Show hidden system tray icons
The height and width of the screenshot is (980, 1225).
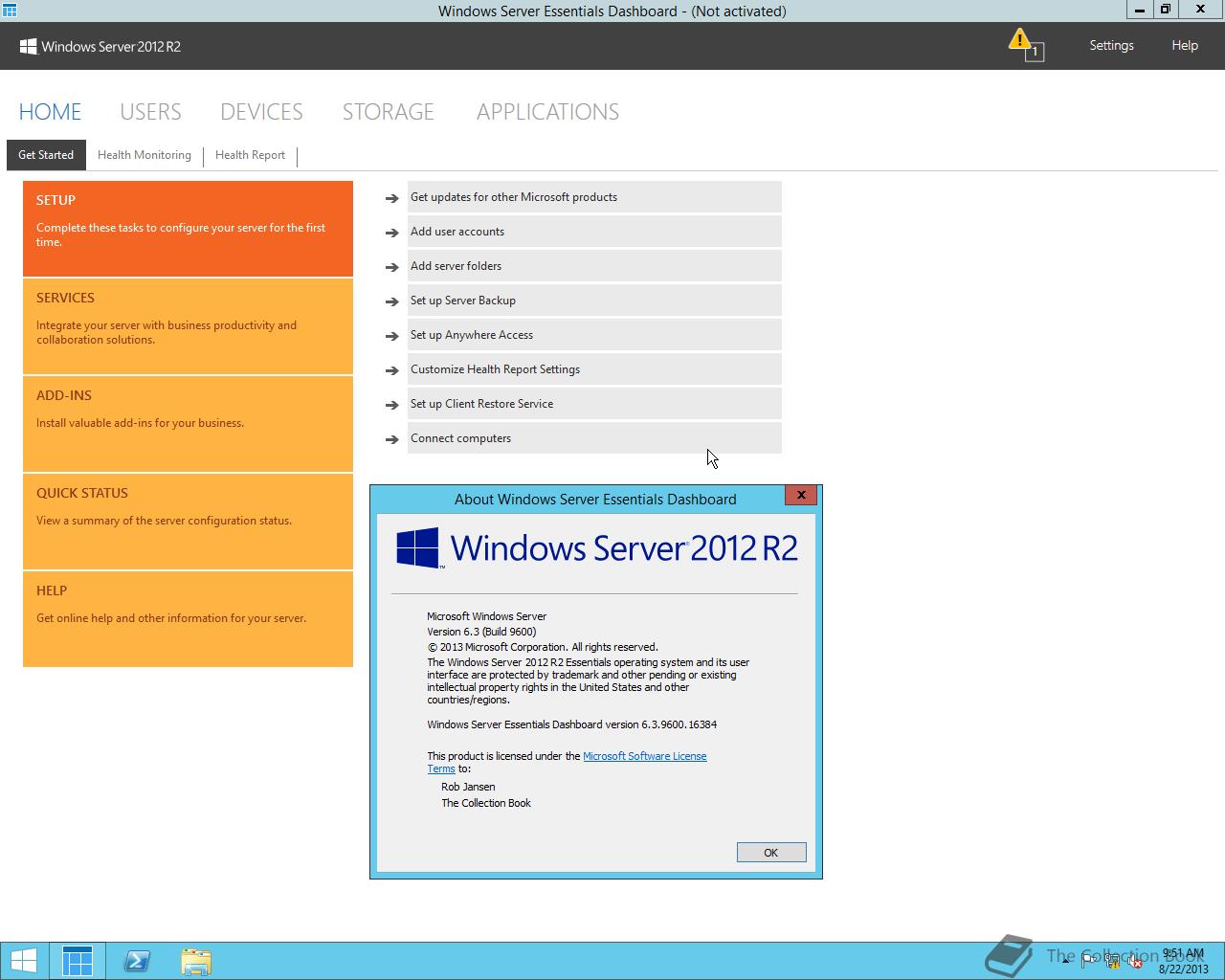pyautogui.click(x=1065, y=961)
